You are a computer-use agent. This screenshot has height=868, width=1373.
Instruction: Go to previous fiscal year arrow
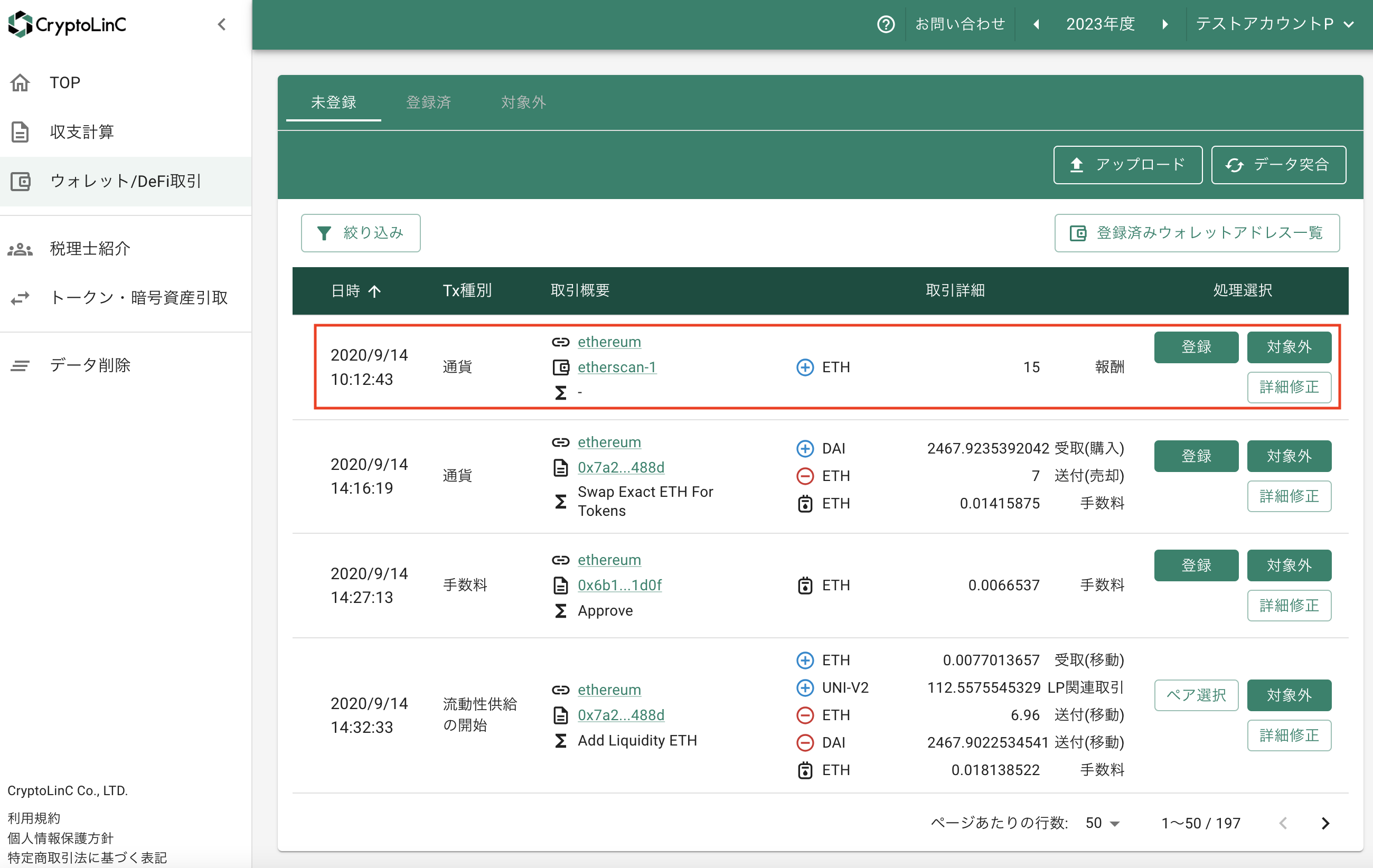click(x=1037, y=24)
